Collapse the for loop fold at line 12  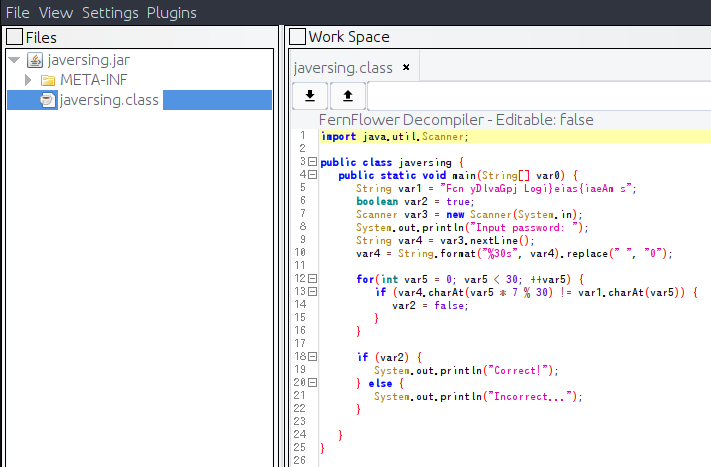pos(312,279)
